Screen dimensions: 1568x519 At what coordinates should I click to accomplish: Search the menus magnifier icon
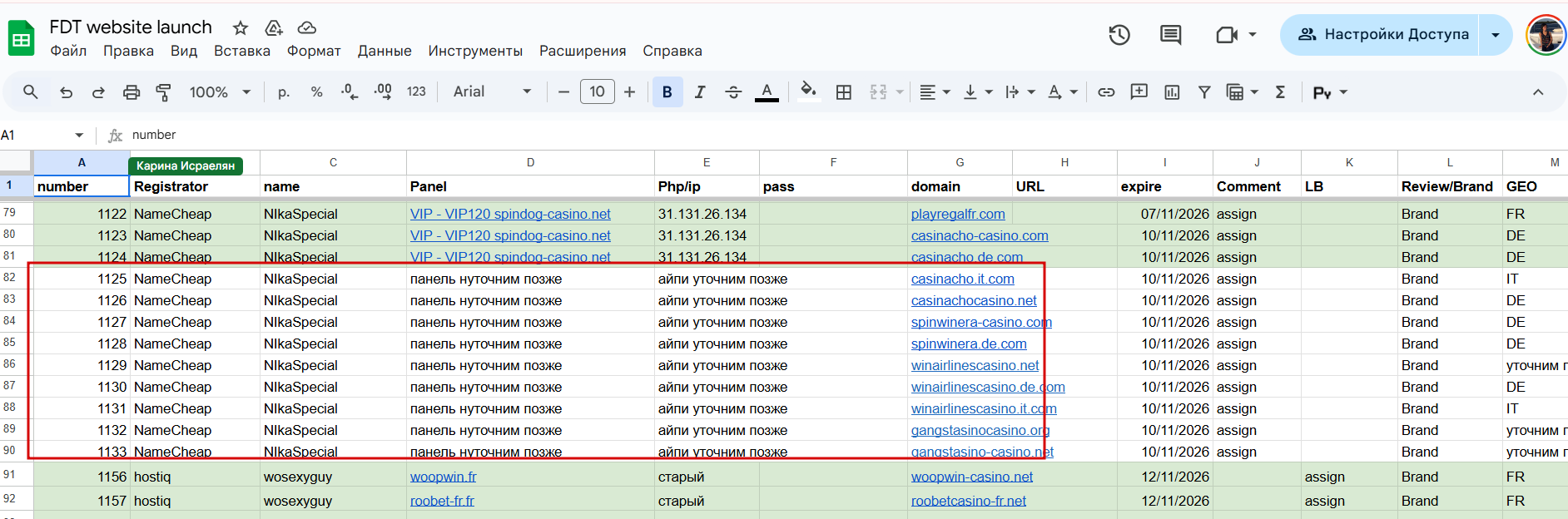tap(31, 92)
